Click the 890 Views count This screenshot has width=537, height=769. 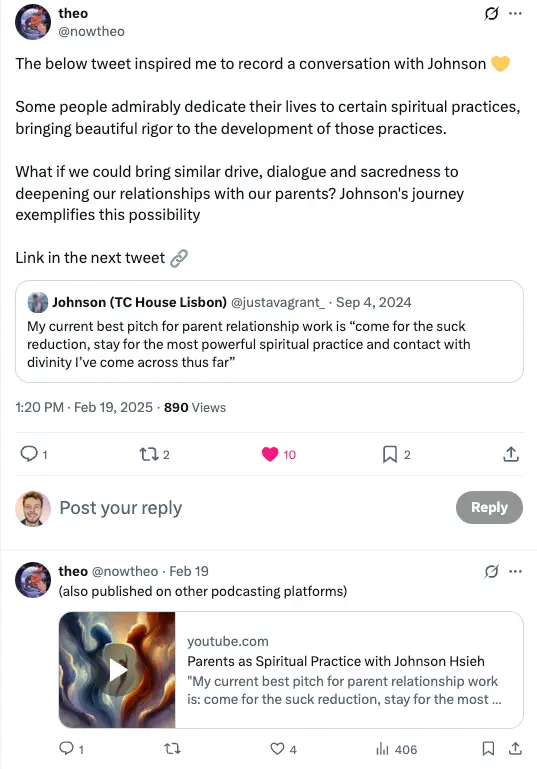click(195, 408)
